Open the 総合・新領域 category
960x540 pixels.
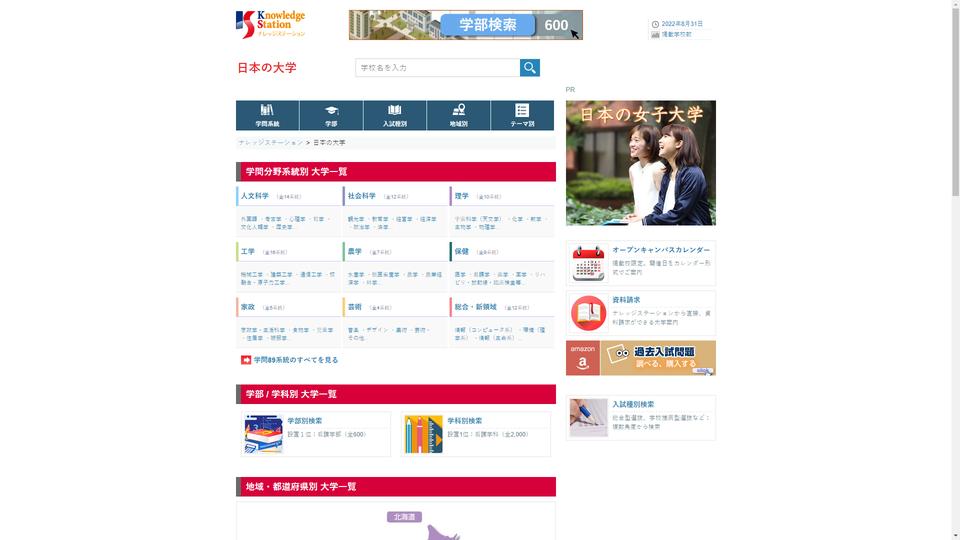tap(476, 307)
